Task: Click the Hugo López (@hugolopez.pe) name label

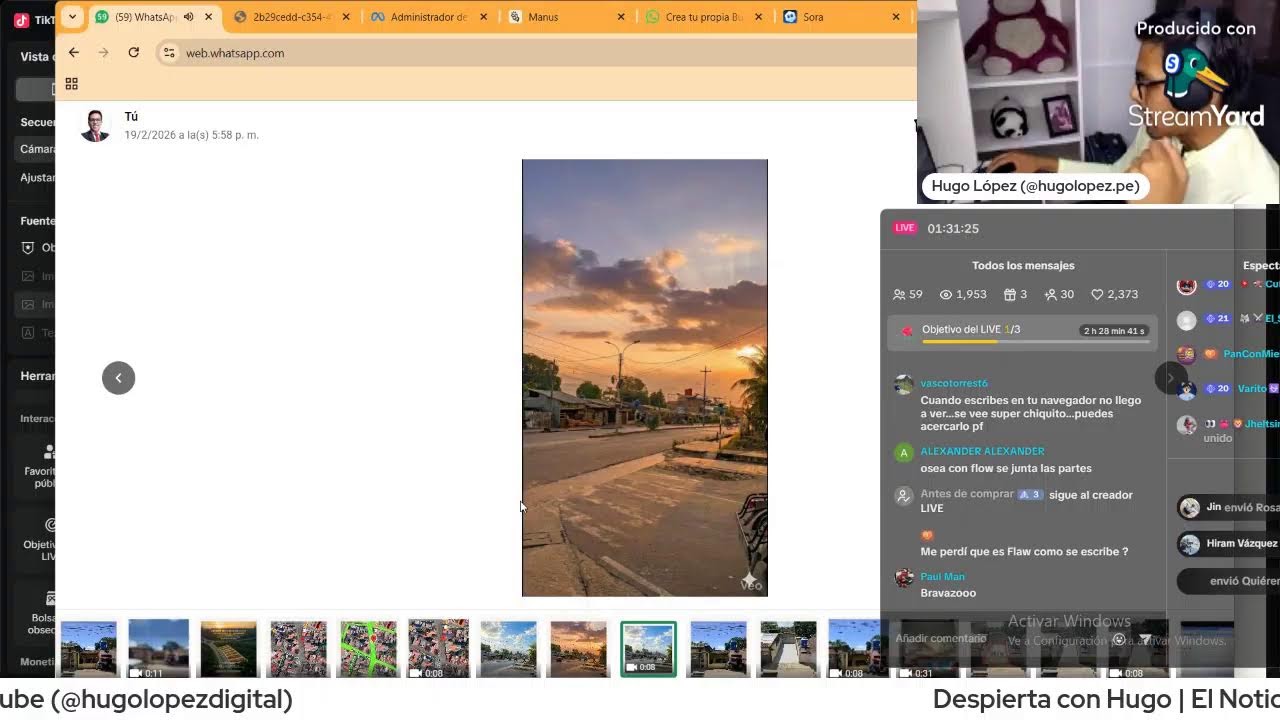Action: 1035,186
